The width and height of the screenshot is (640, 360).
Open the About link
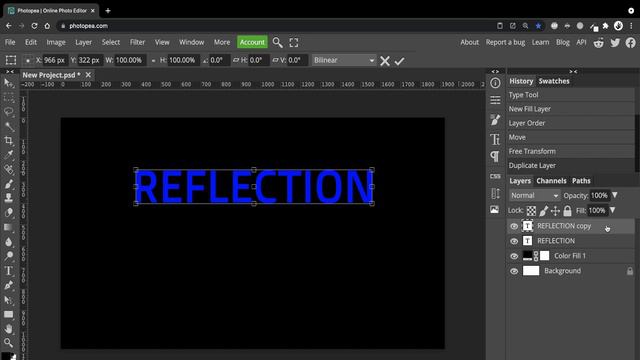[469, 42]
